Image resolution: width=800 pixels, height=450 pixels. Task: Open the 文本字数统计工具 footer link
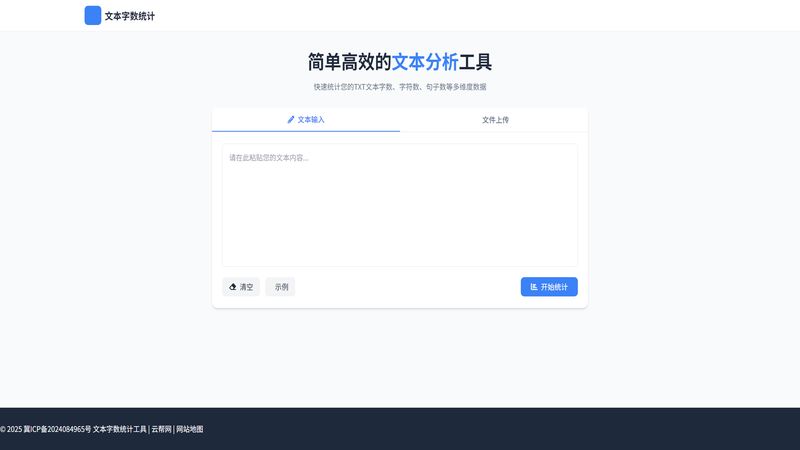(x=120, y=429)
